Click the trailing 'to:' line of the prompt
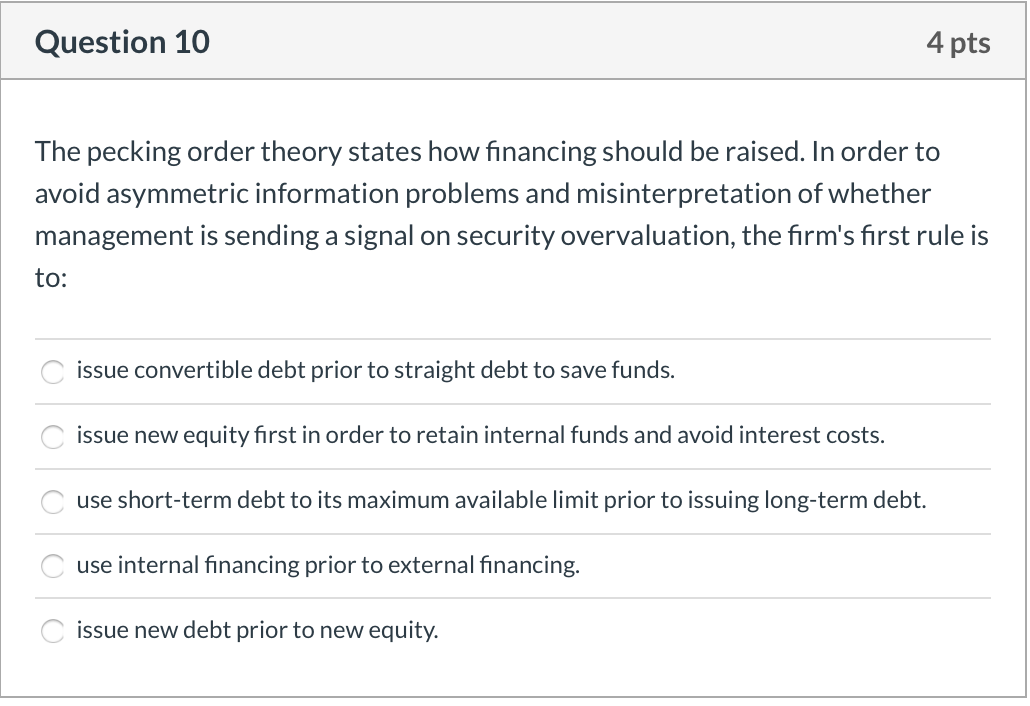 click(x=51, y=278)
